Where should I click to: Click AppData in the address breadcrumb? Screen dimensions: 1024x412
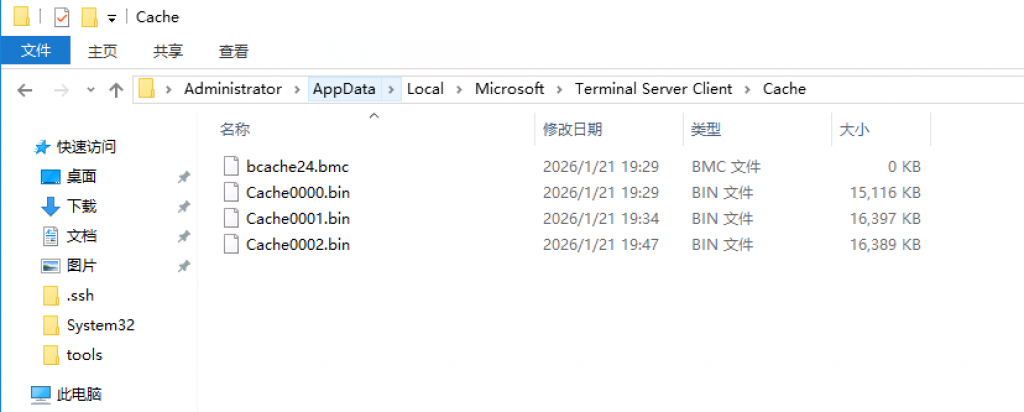(344, 89)
